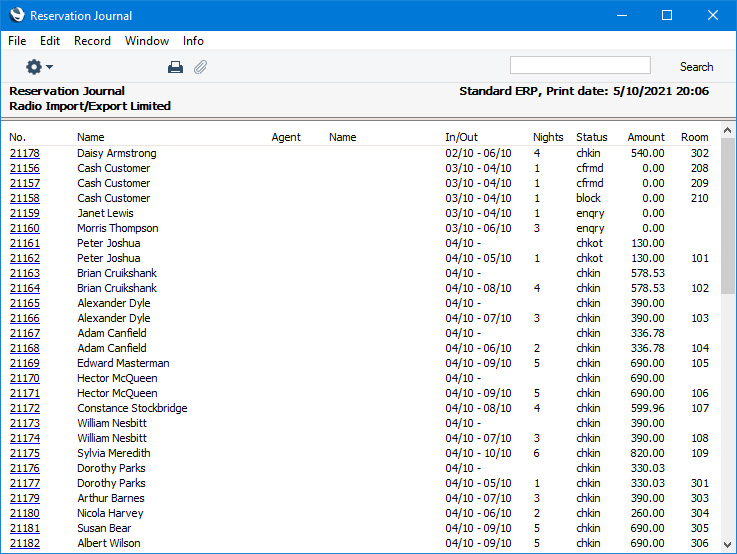This screenshot has height=554, width=737.
Task: Open reservation 21165 link
Action: [25, 303]
